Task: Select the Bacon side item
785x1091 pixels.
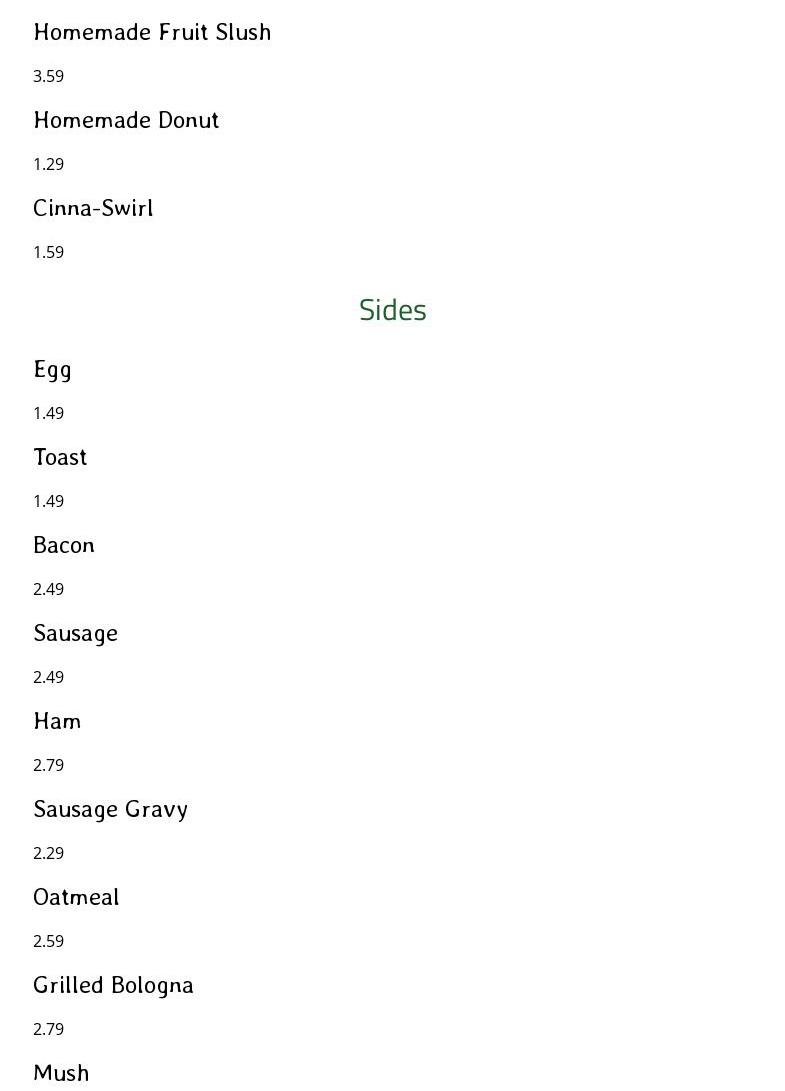Action: coord(64,545)
